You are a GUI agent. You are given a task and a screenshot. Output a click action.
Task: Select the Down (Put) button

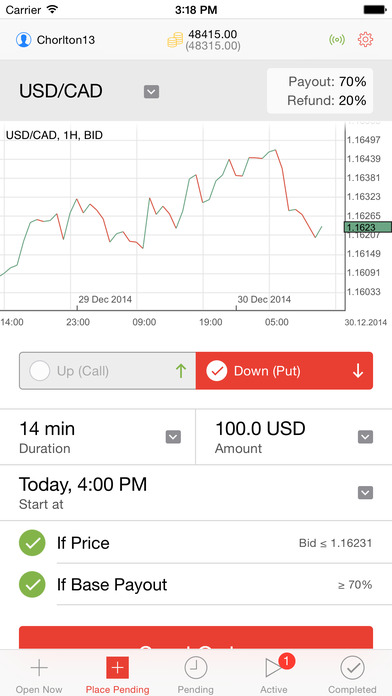[284, 371]
